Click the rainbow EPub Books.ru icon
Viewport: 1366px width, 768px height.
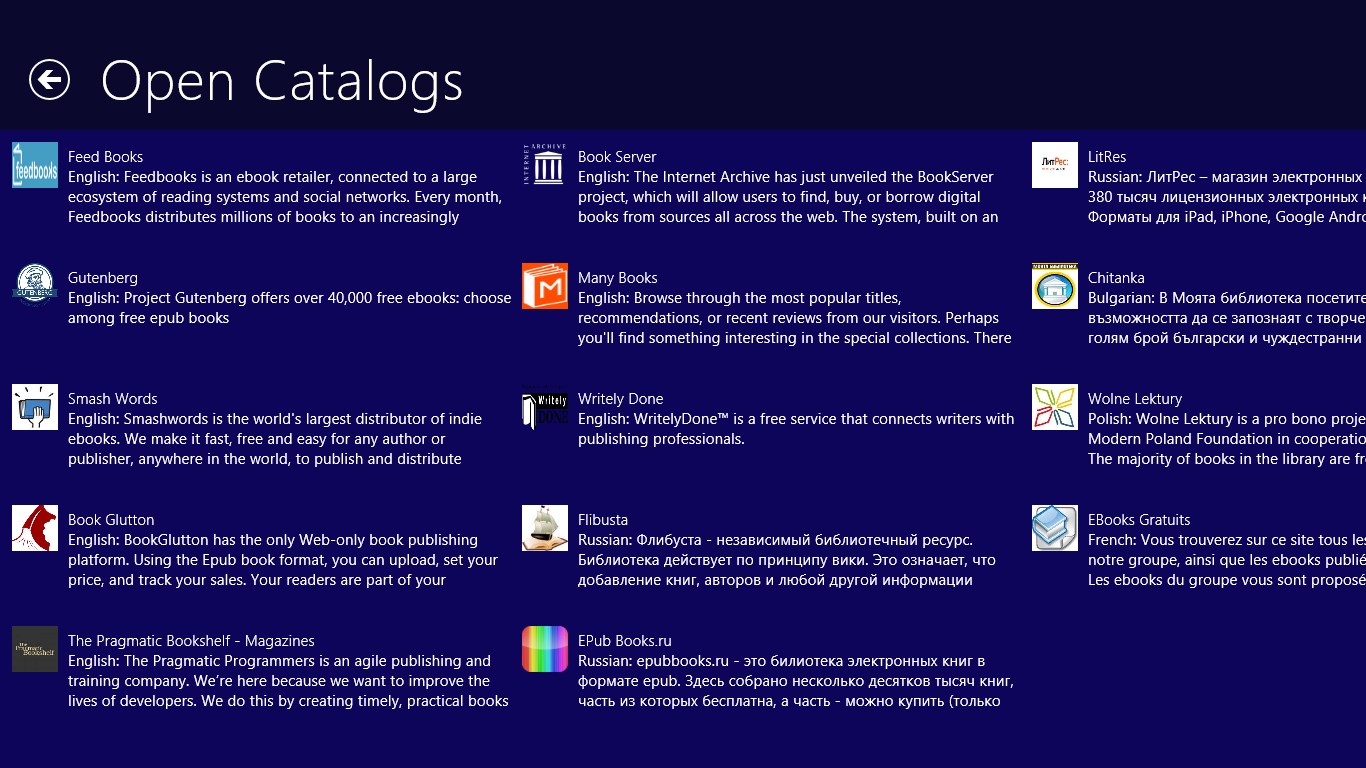coord(545,648)
